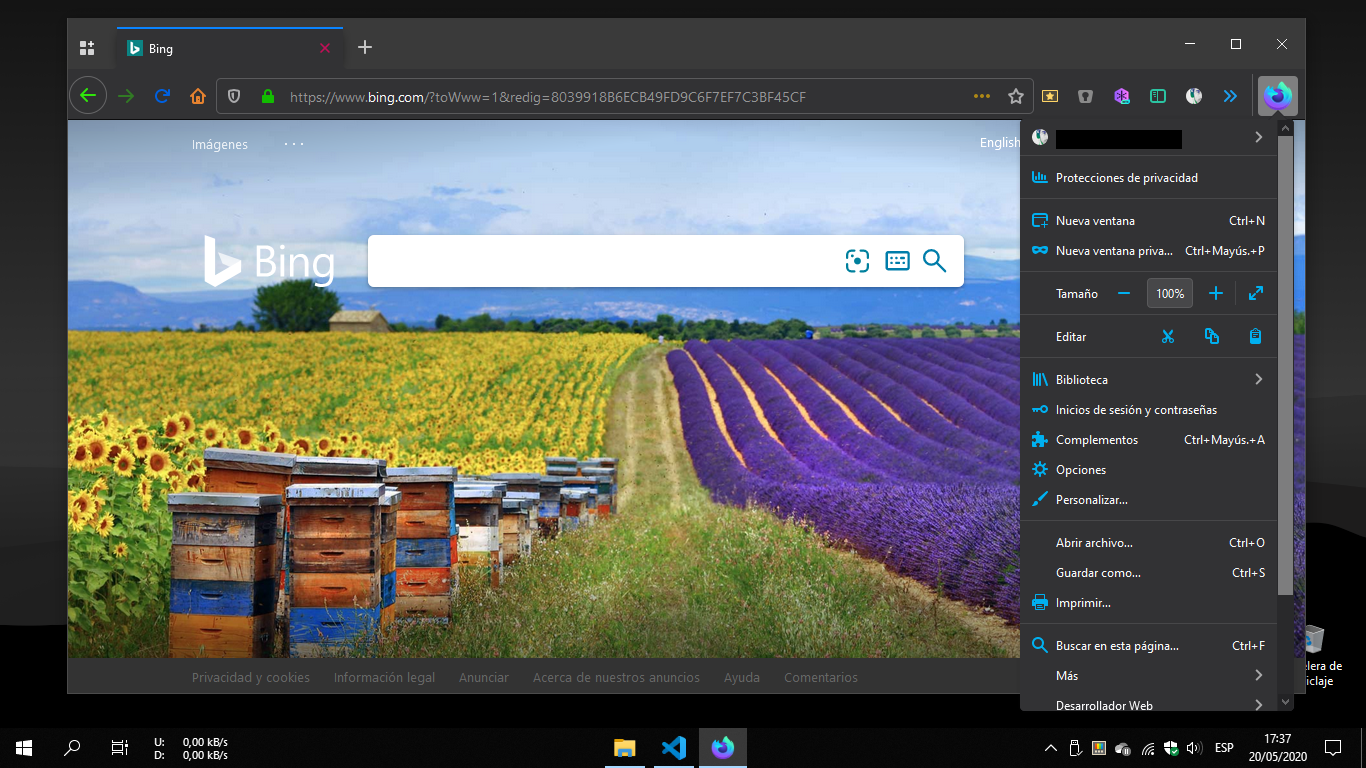Image resolution: width=1366 pixels, height=768 pixels.
Task: Click the Paste clipboard icon
Action: pyautogui.click(x=1256, y=337)
